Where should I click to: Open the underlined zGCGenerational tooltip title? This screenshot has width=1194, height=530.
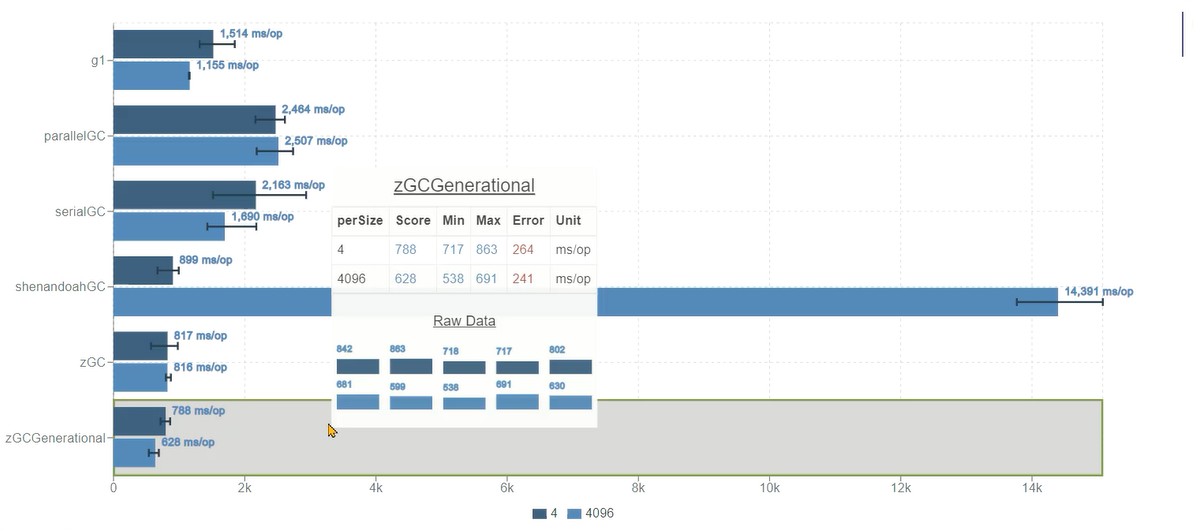tap(464, 185)
